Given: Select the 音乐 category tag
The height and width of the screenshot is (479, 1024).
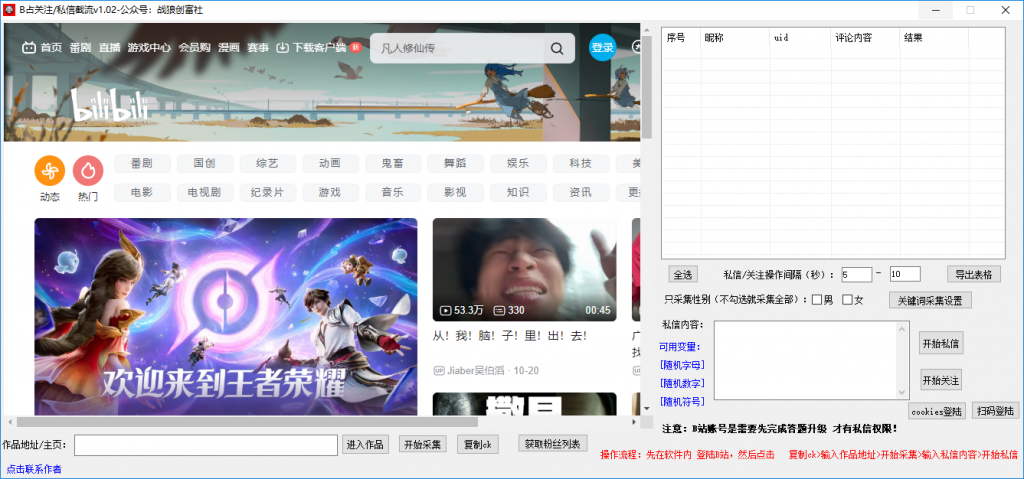Looking at the screenshot, I should coord(392,192).
